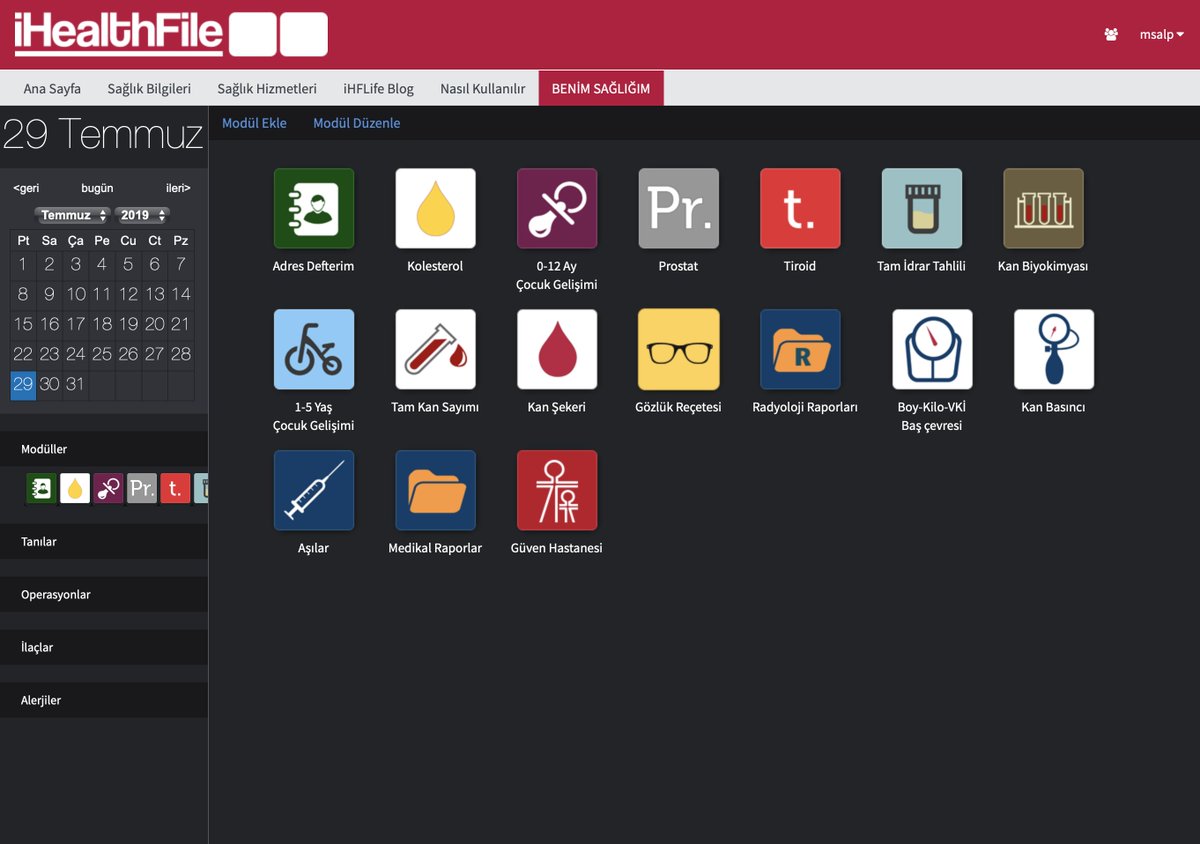1200x844 pixels.
Task: Open the Sağlık Bilgileri tab
Action: click(149, 88)
